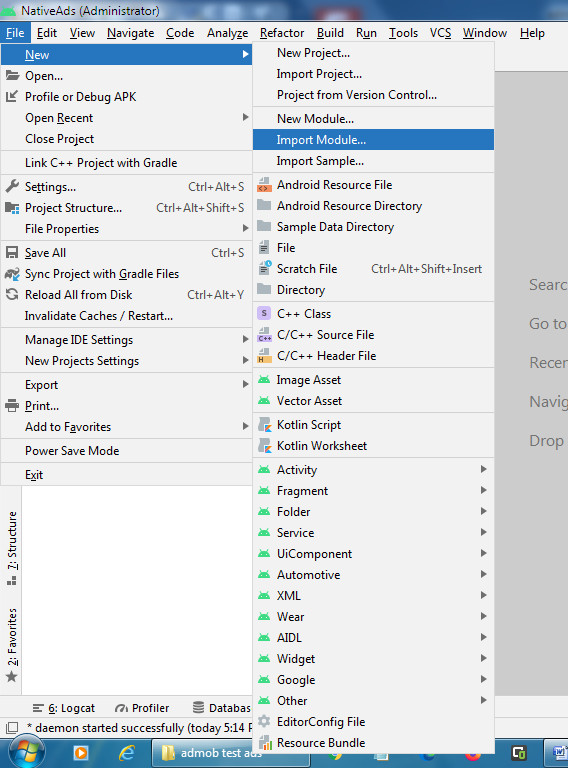Select New Project... menu entry
The image size is (568, 768).
click(373, 53)
